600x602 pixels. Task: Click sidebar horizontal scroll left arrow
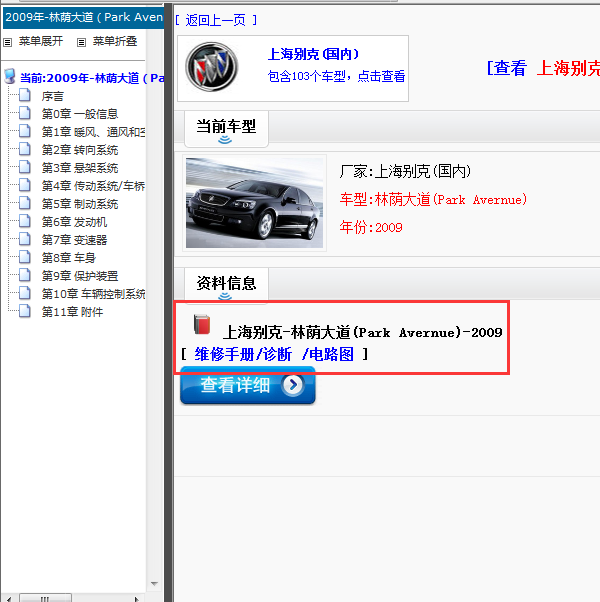pos(9,598)
